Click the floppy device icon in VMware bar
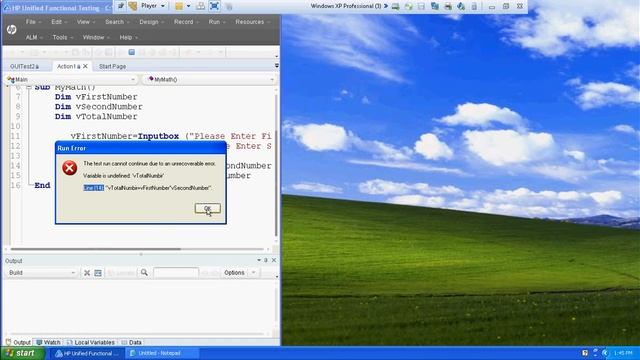This screenshot has height=360, width=640. click(422, 6)
